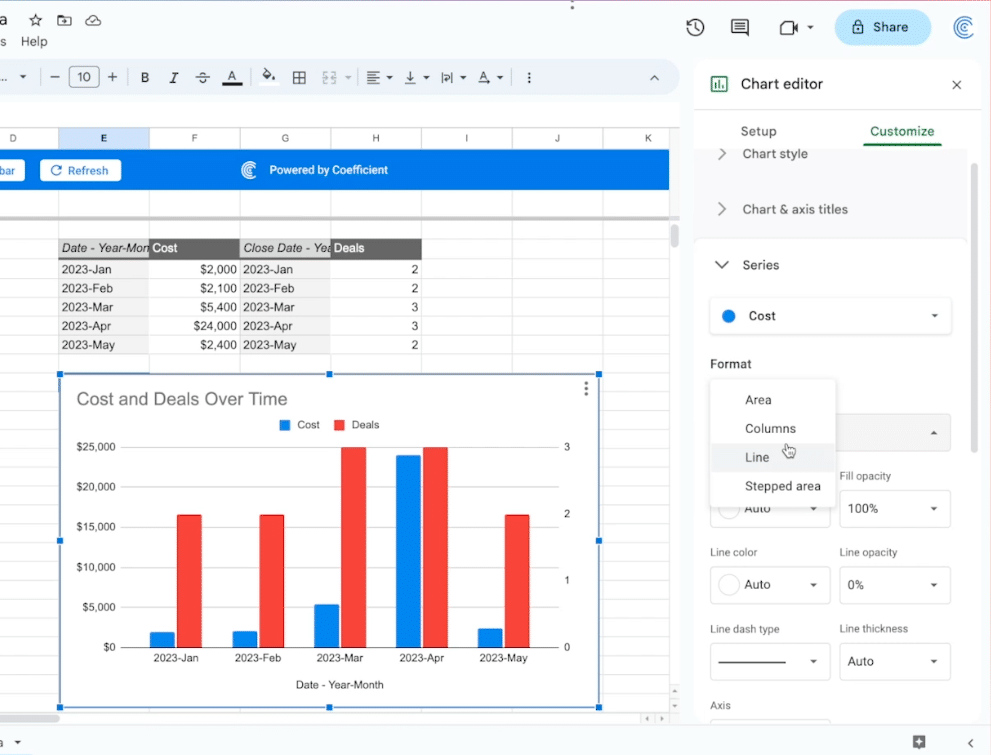991x755 pixels.
Task: Apply strikethrough formatting
Action: coord(202,77)
